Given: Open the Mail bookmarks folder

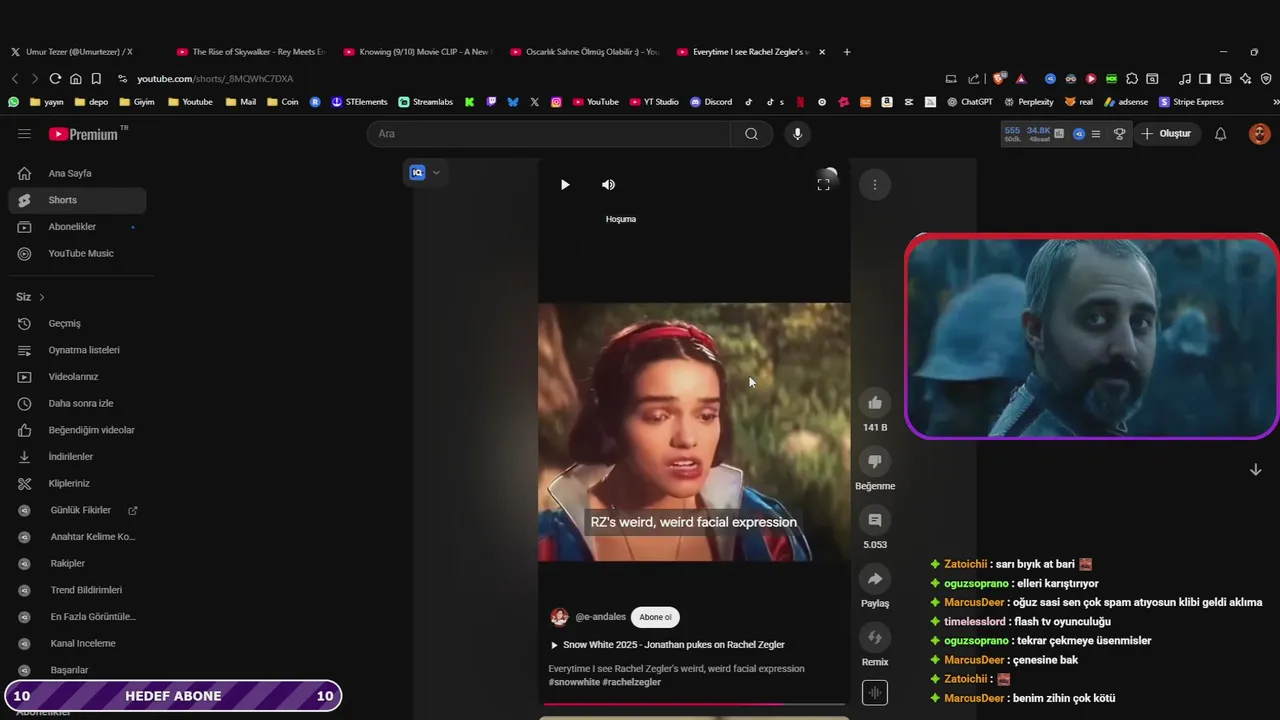Looking at the screenshot, I should point(241,102).
